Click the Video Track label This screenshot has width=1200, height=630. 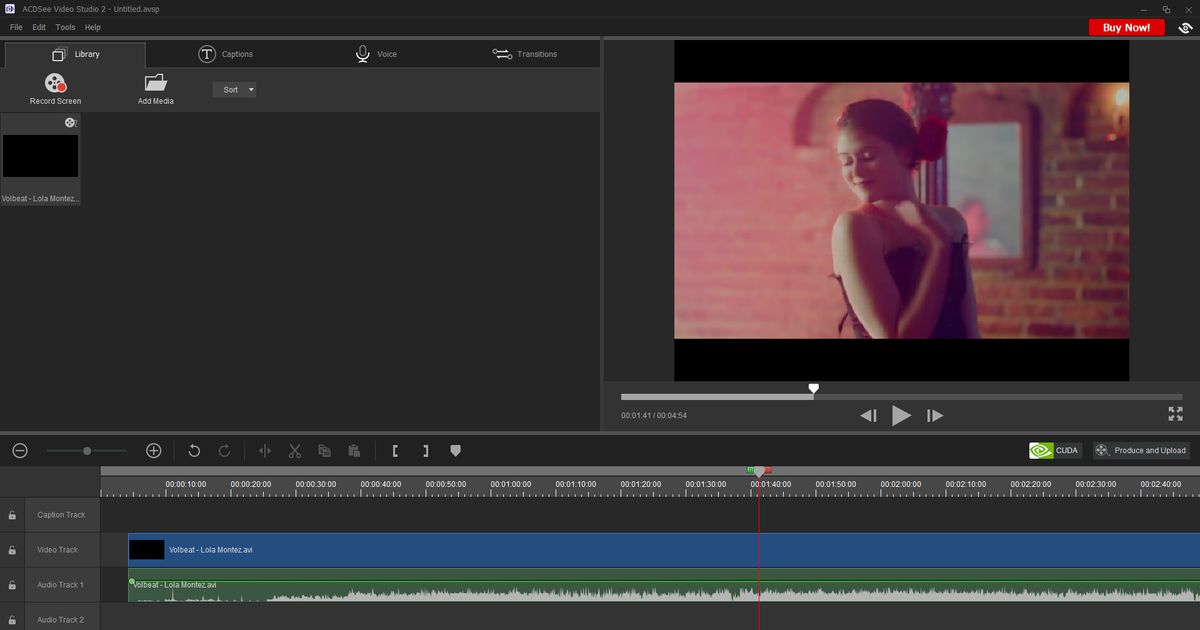point(58,551)
